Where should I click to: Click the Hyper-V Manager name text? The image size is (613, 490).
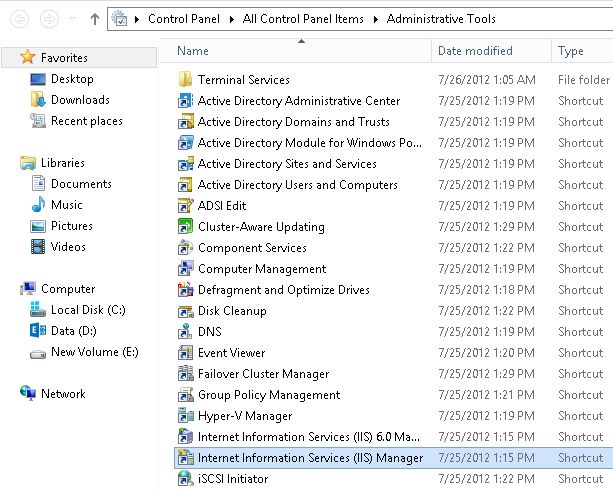point(245,416)
